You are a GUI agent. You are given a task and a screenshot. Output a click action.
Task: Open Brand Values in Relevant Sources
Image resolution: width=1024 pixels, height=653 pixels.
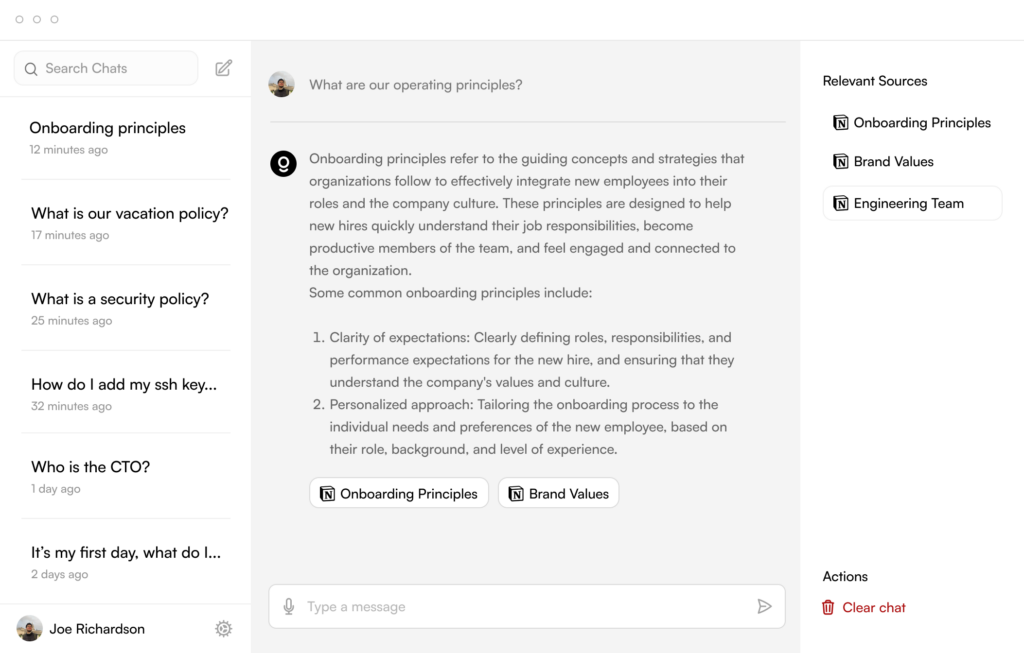point(893,161)
